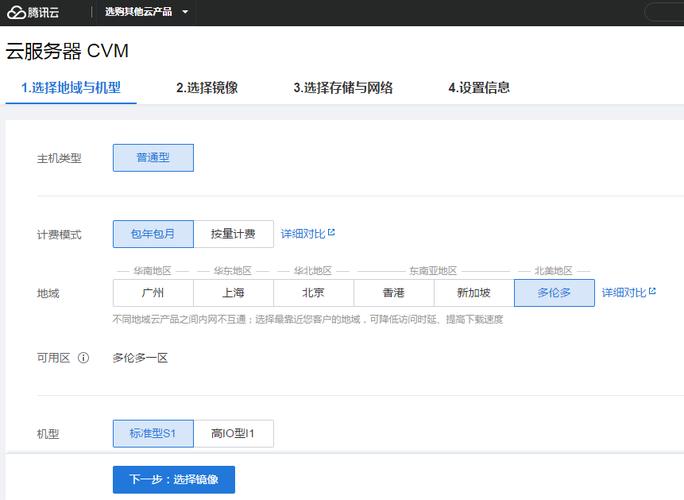Switch to tab 4.设置信息
Viewport: 684px width, 500px height.
click(x=479, y=88)
